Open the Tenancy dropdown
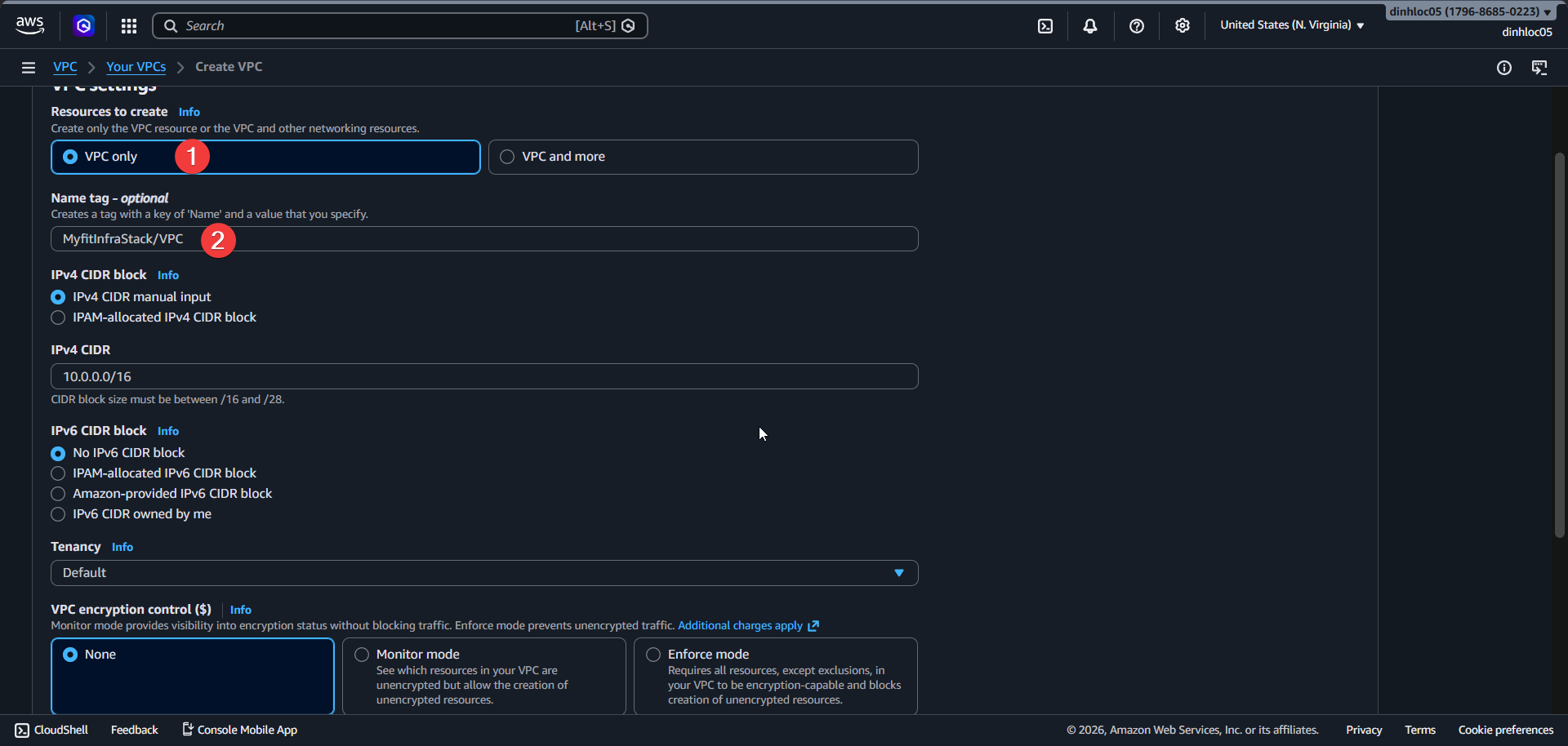 click(898, 572)
